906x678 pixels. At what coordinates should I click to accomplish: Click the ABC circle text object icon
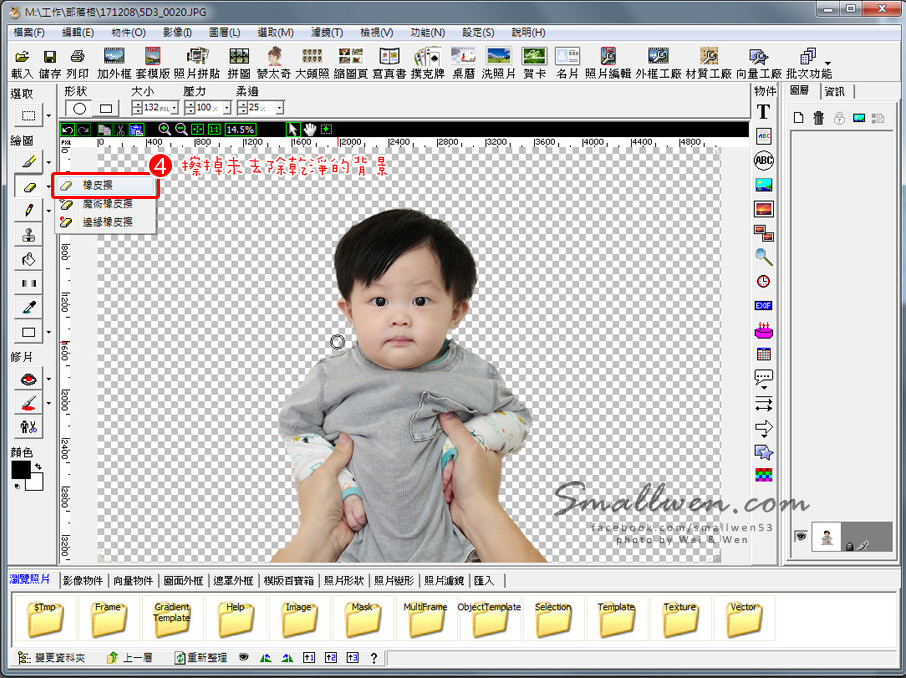coord(763,161)
